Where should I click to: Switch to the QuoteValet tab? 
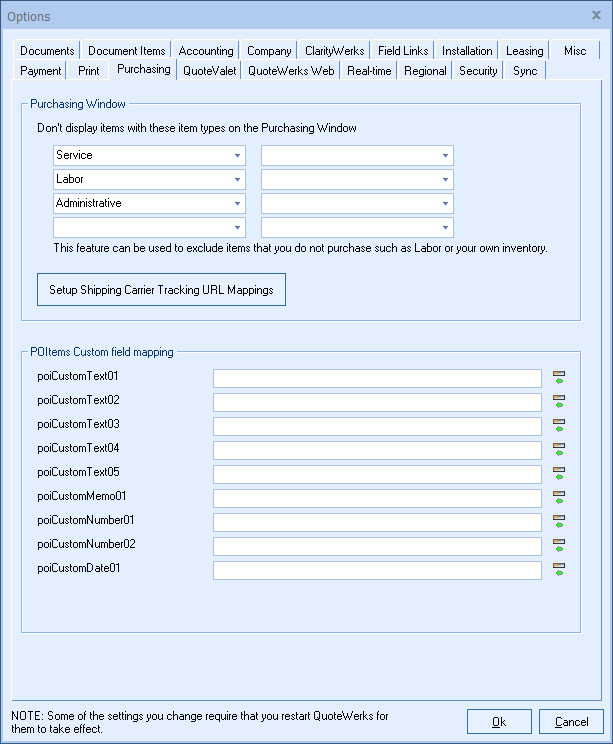click(210, 71)
